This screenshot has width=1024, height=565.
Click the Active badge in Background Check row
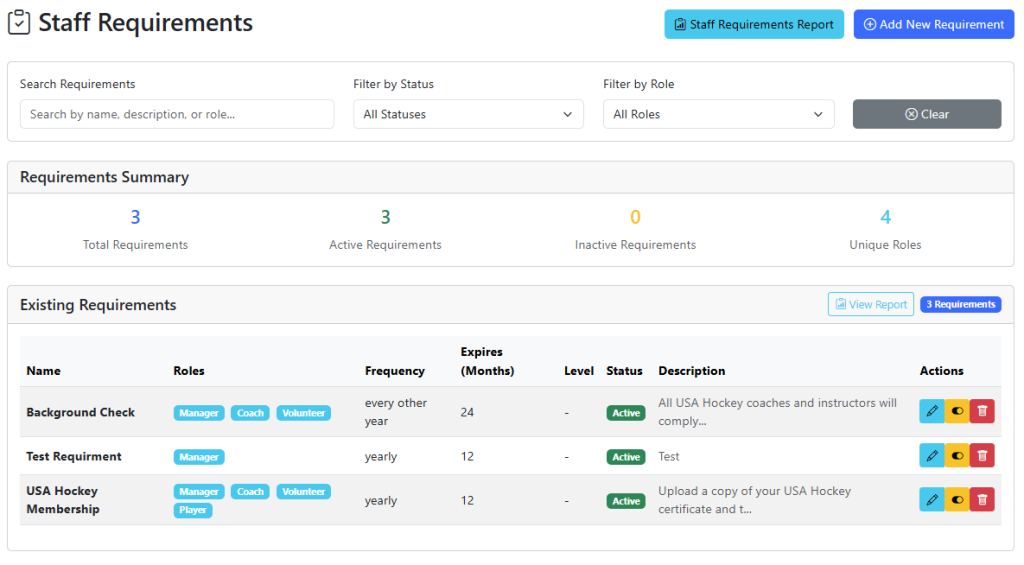pyautogui.click(x=626, y=413)
